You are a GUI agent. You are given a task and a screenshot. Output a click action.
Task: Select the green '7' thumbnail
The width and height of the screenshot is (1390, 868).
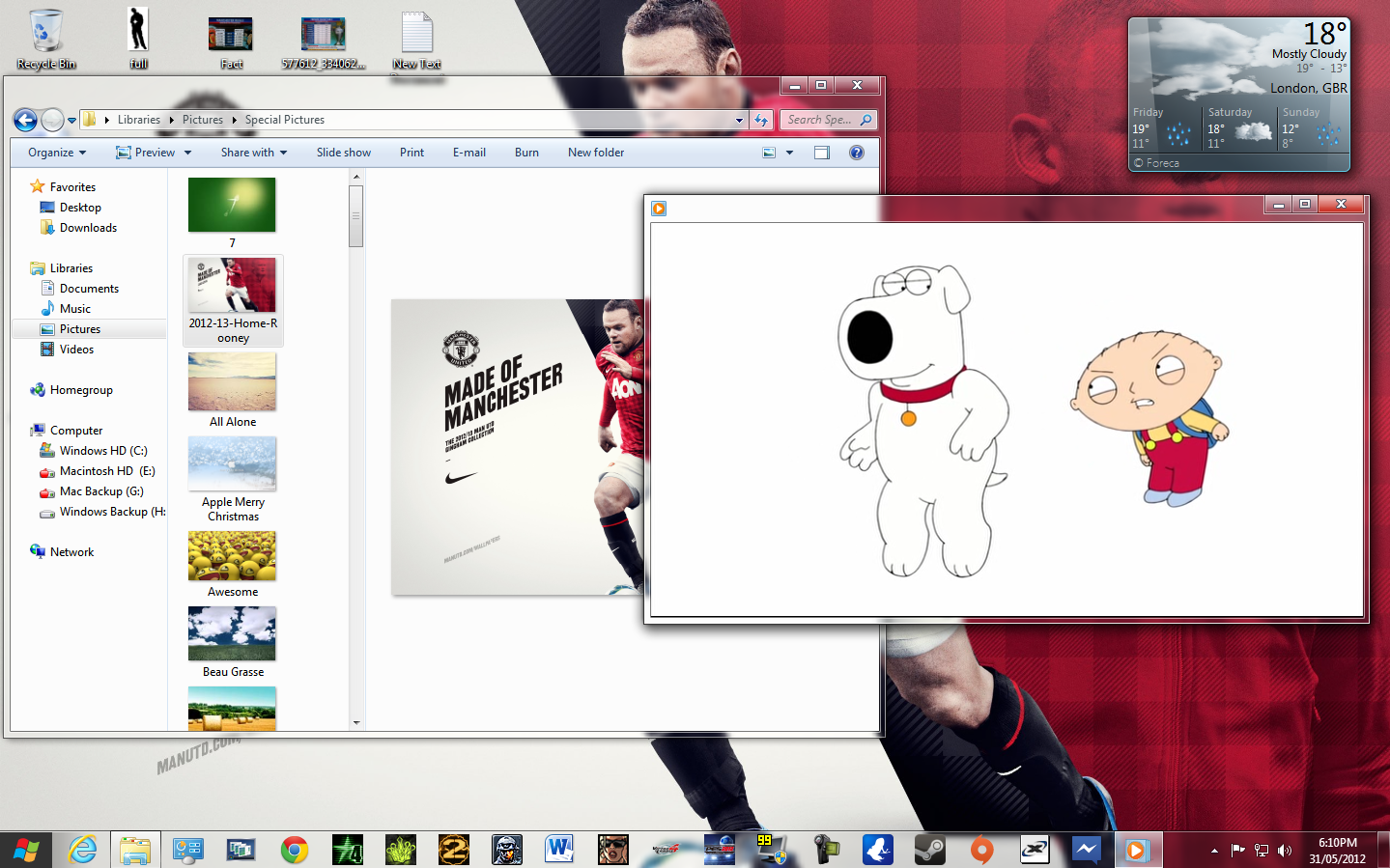(x=232, y=205)
